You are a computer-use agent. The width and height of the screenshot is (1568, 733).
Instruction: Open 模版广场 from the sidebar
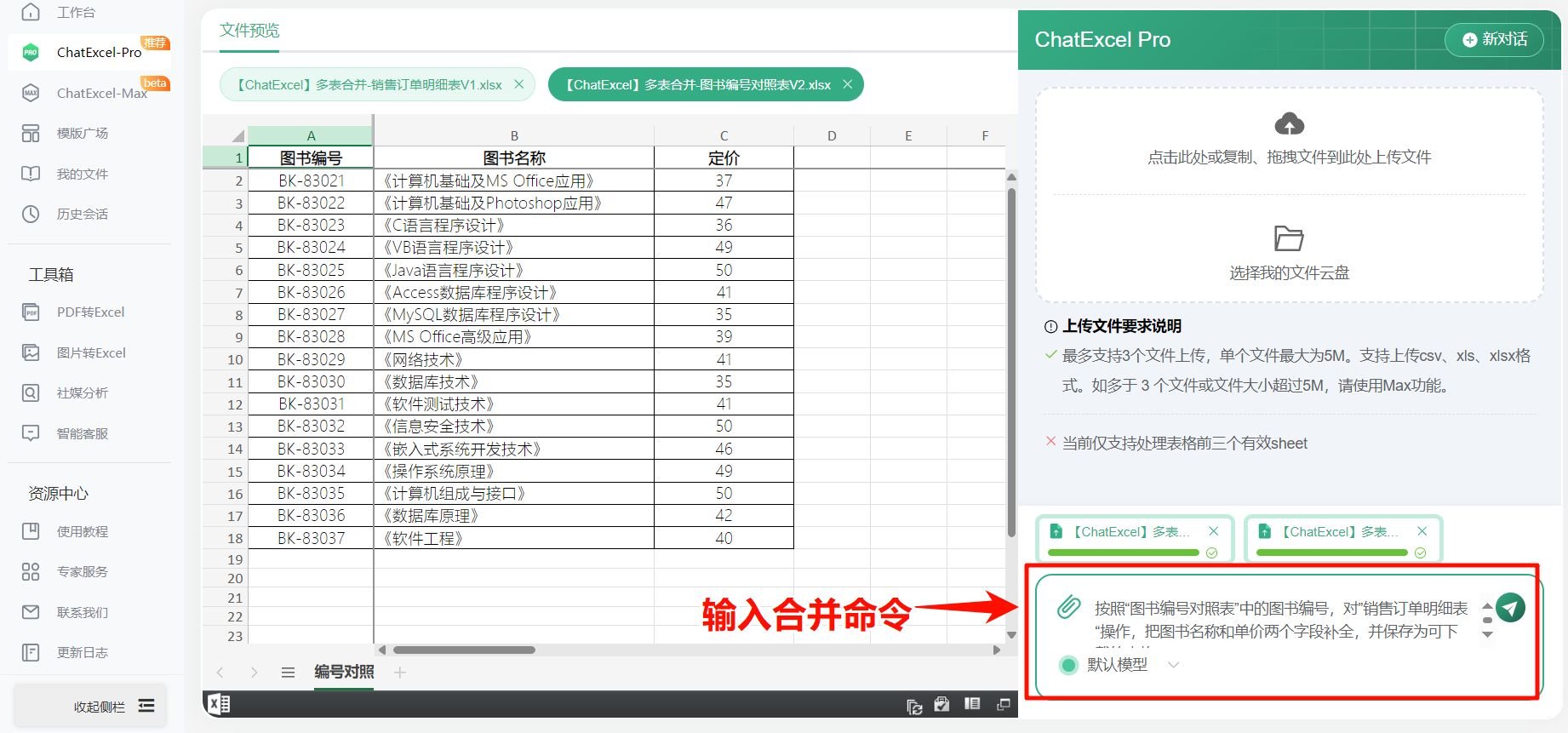pyautogui.click(x=82, y=133)
